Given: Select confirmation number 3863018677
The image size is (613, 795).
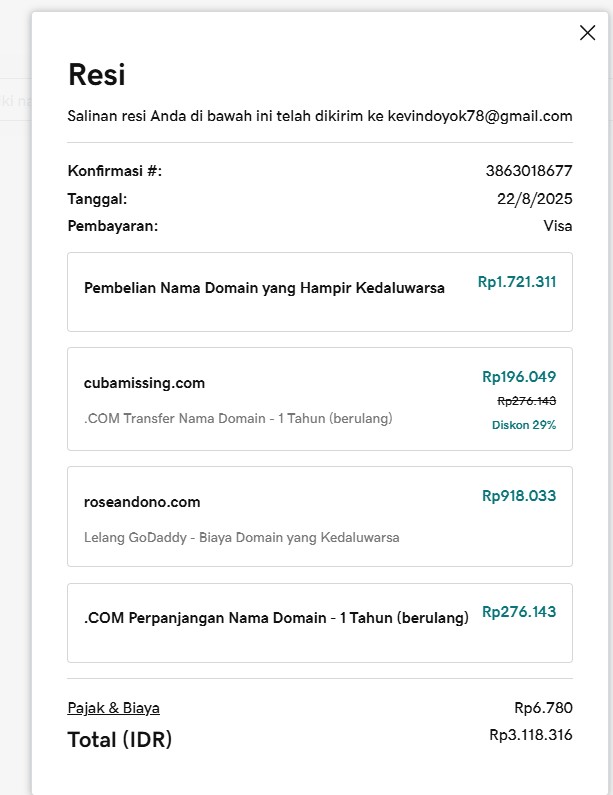Looking at the screenshot, I should point(529,171).
